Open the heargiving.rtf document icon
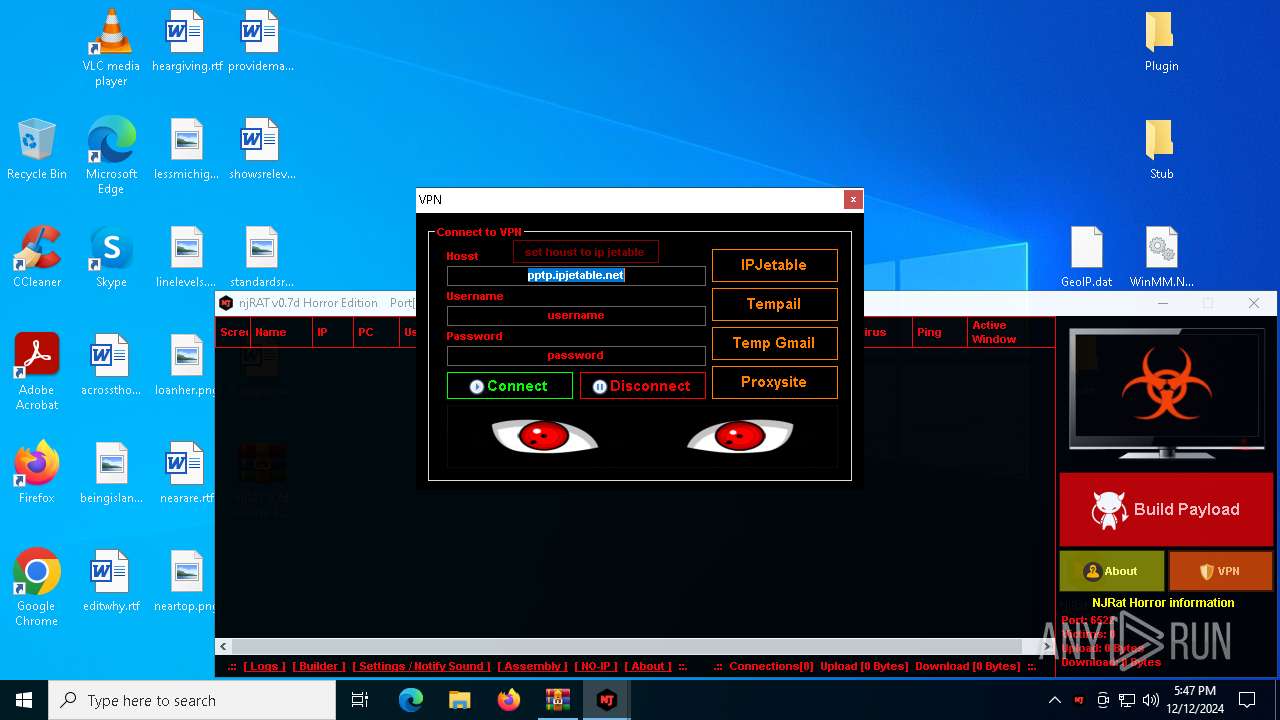Screen dimensions: 1280x720 coord(187,41)
